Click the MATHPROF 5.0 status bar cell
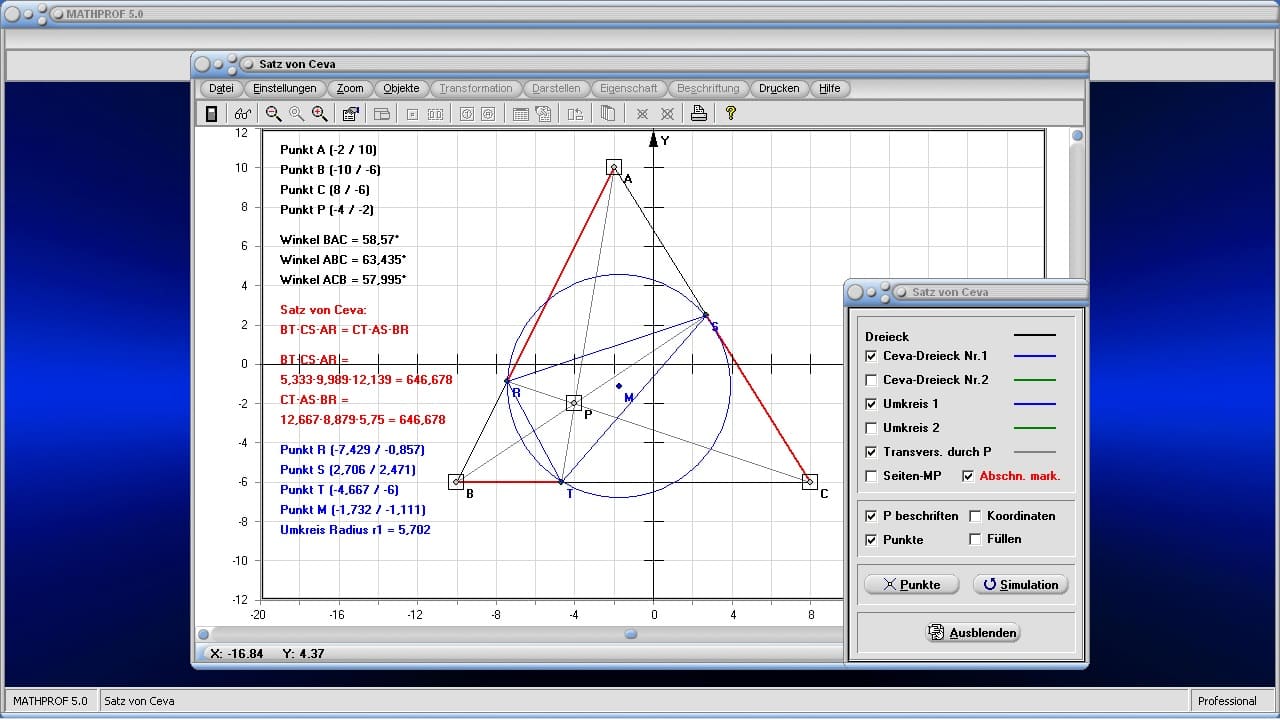Screen dimensions: 1280x720 click(x=51, y=701)
